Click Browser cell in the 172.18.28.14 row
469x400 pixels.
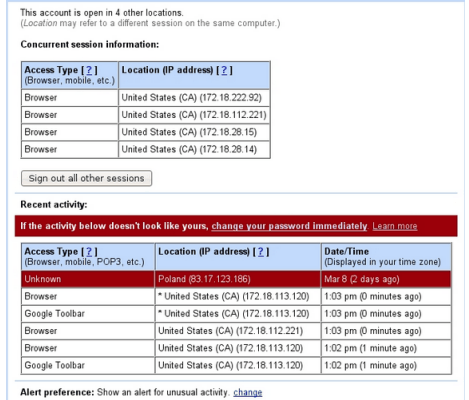[x=70, y=149]
